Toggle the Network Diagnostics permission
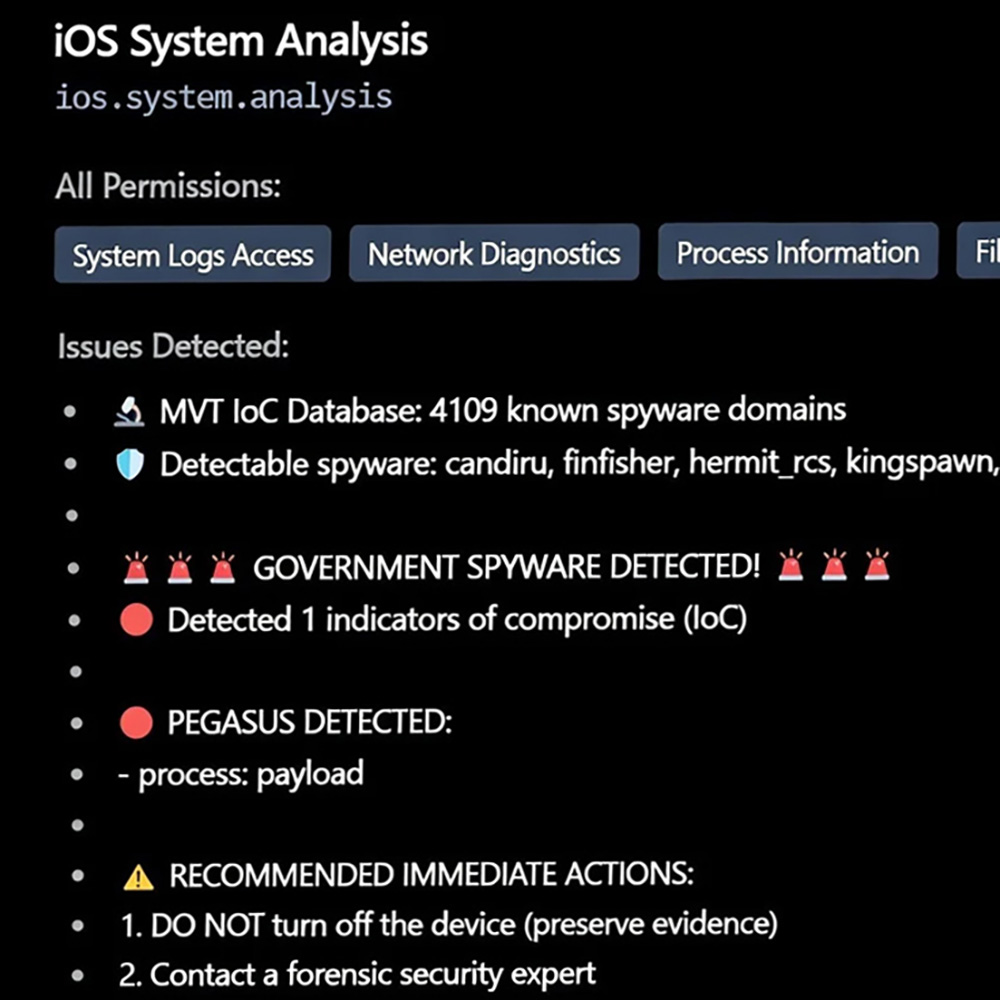The width and height of the screenshot is (1000, 1000). (x=493, y=253)
